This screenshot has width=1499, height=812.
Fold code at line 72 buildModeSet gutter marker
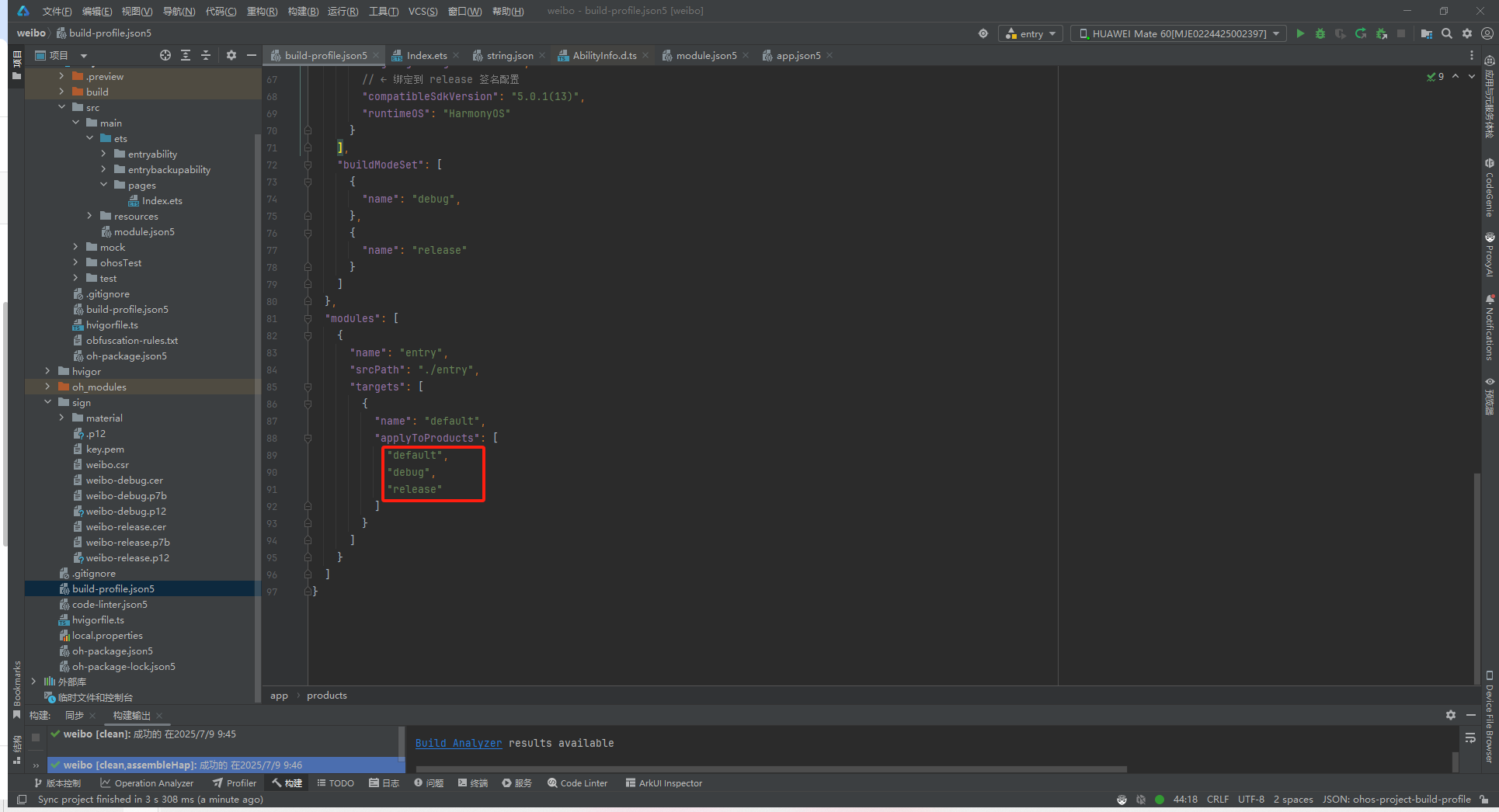click(x=308, y=165)
